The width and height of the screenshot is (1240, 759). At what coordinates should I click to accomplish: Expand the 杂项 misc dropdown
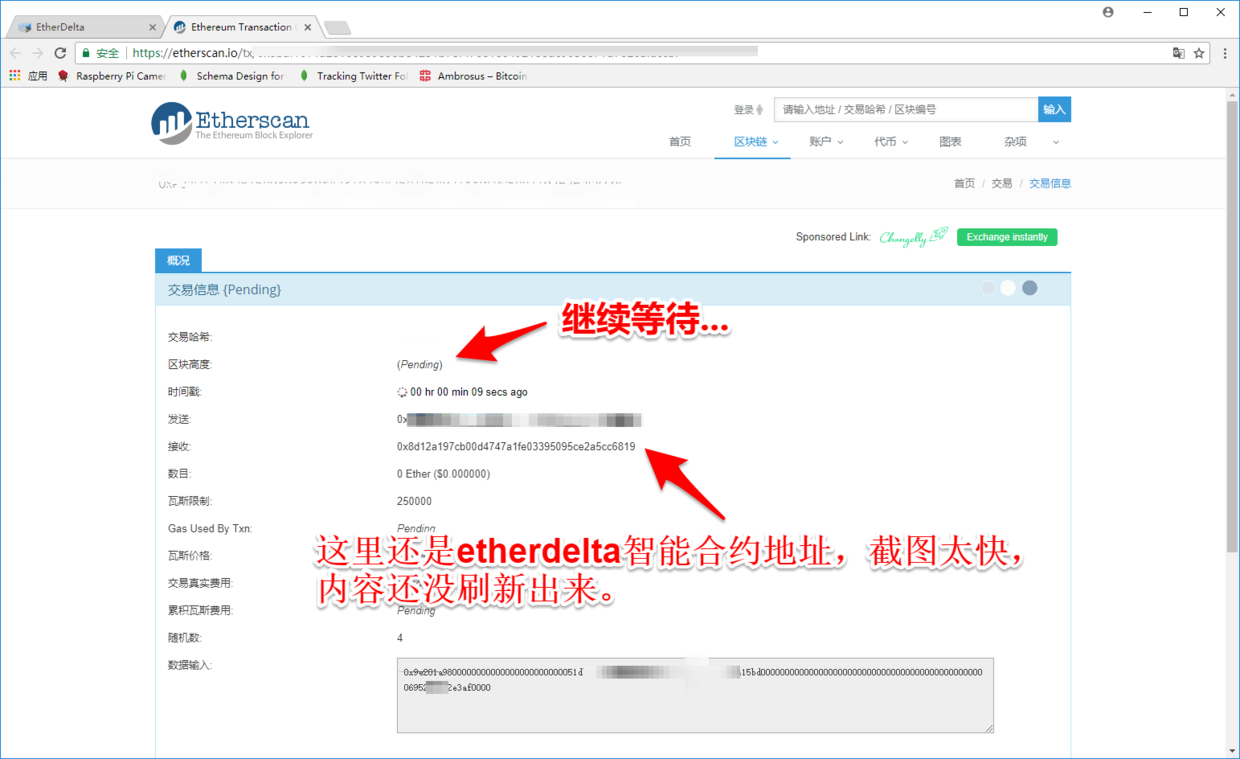(x=1031, y=142)
